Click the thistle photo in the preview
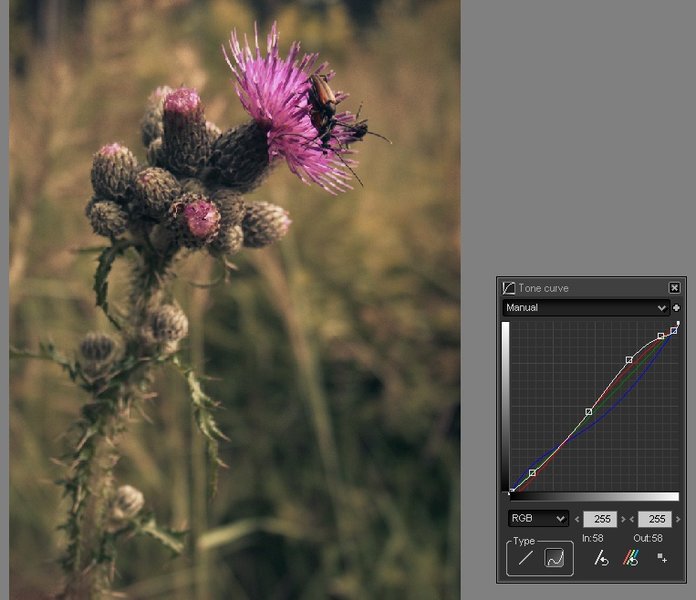This screenshot has height=600, width=696. tap(235, 300)
